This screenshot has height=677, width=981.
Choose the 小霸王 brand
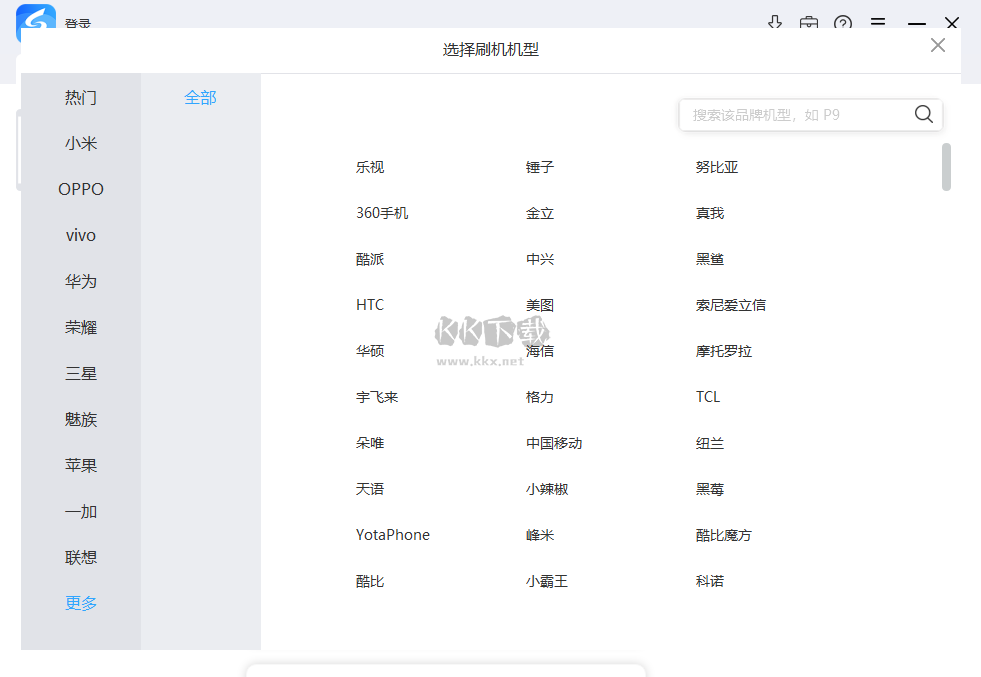point(547,581)
